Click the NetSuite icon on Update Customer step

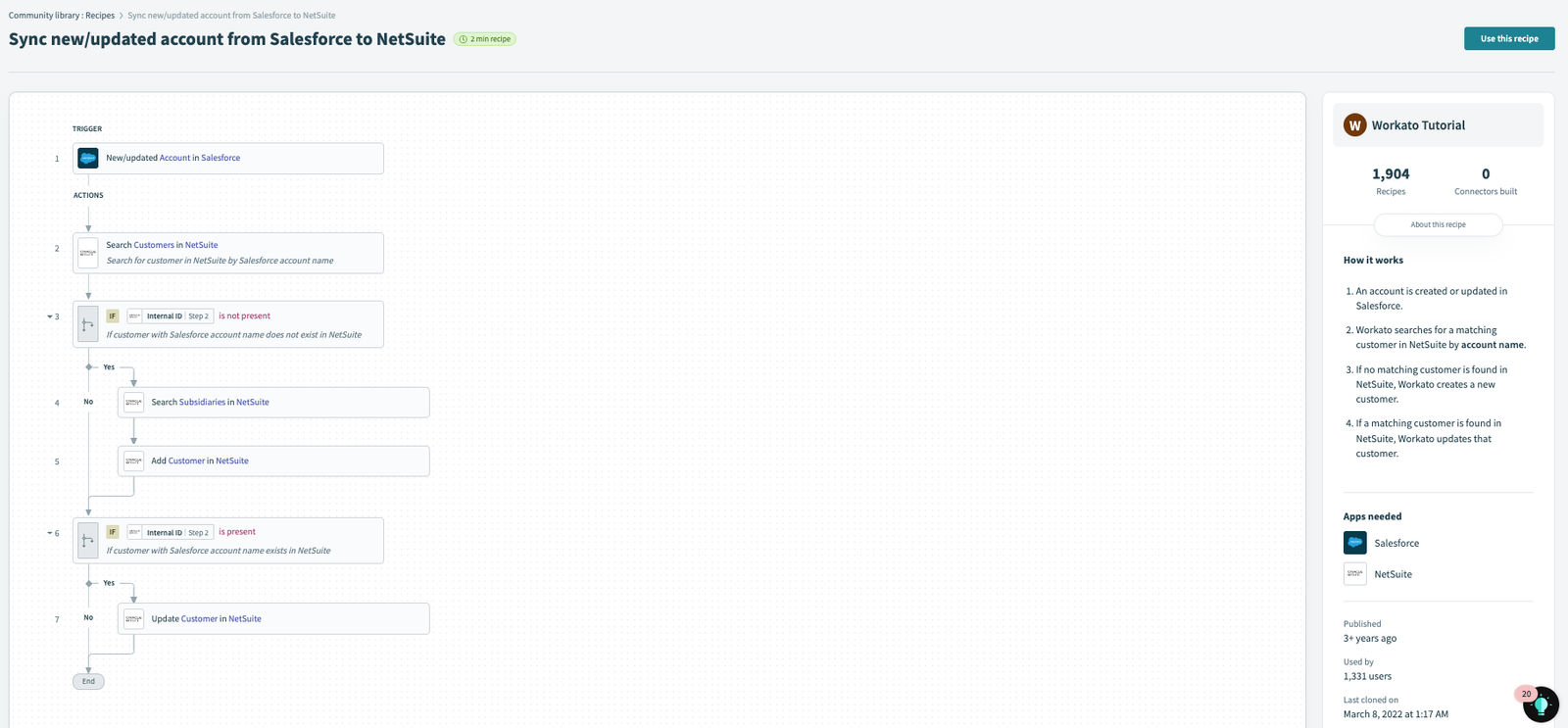pyautogui.click(x=134, y=618)
